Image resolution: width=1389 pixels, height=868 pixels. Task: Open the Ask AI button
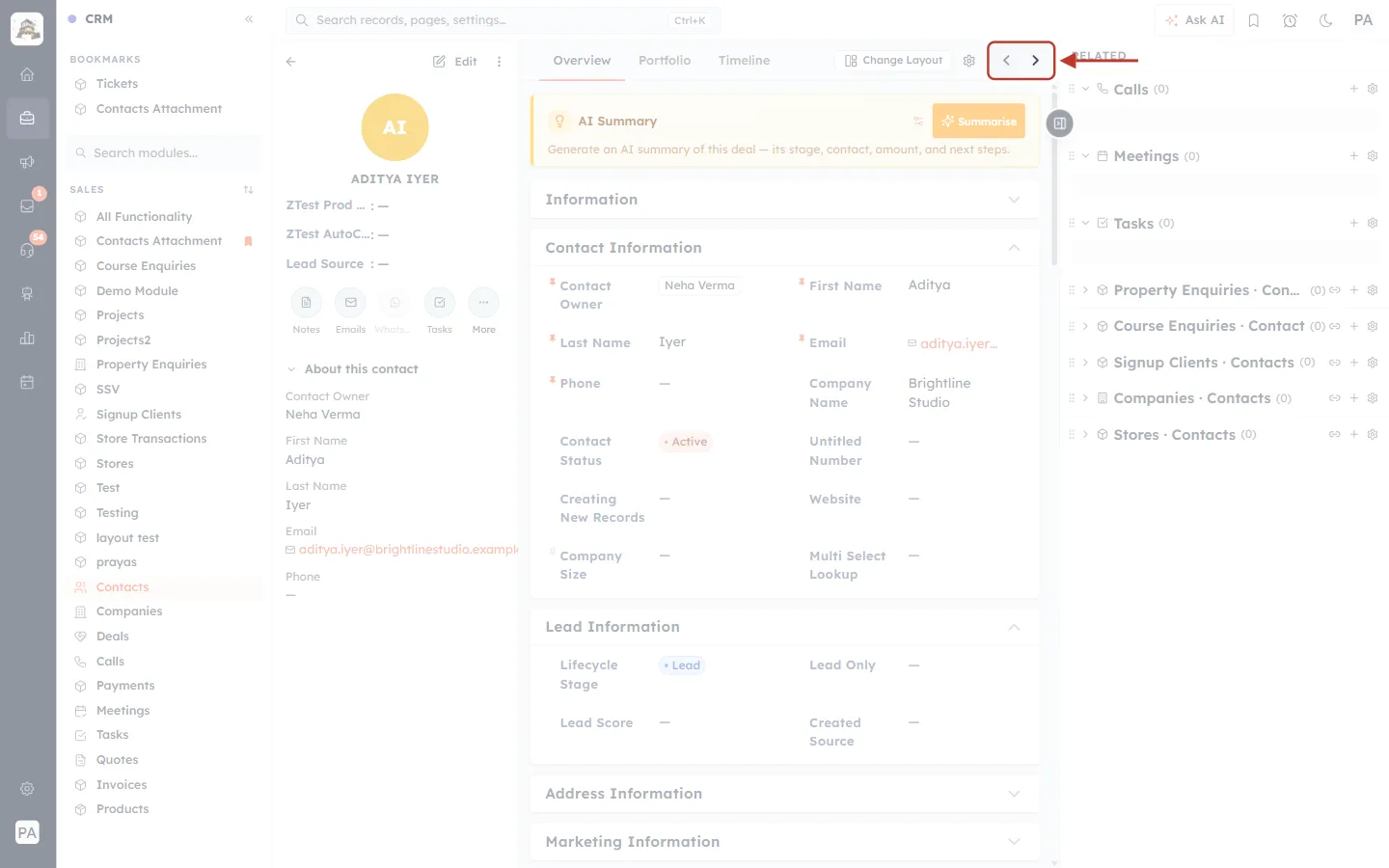tap(1194, 20)
